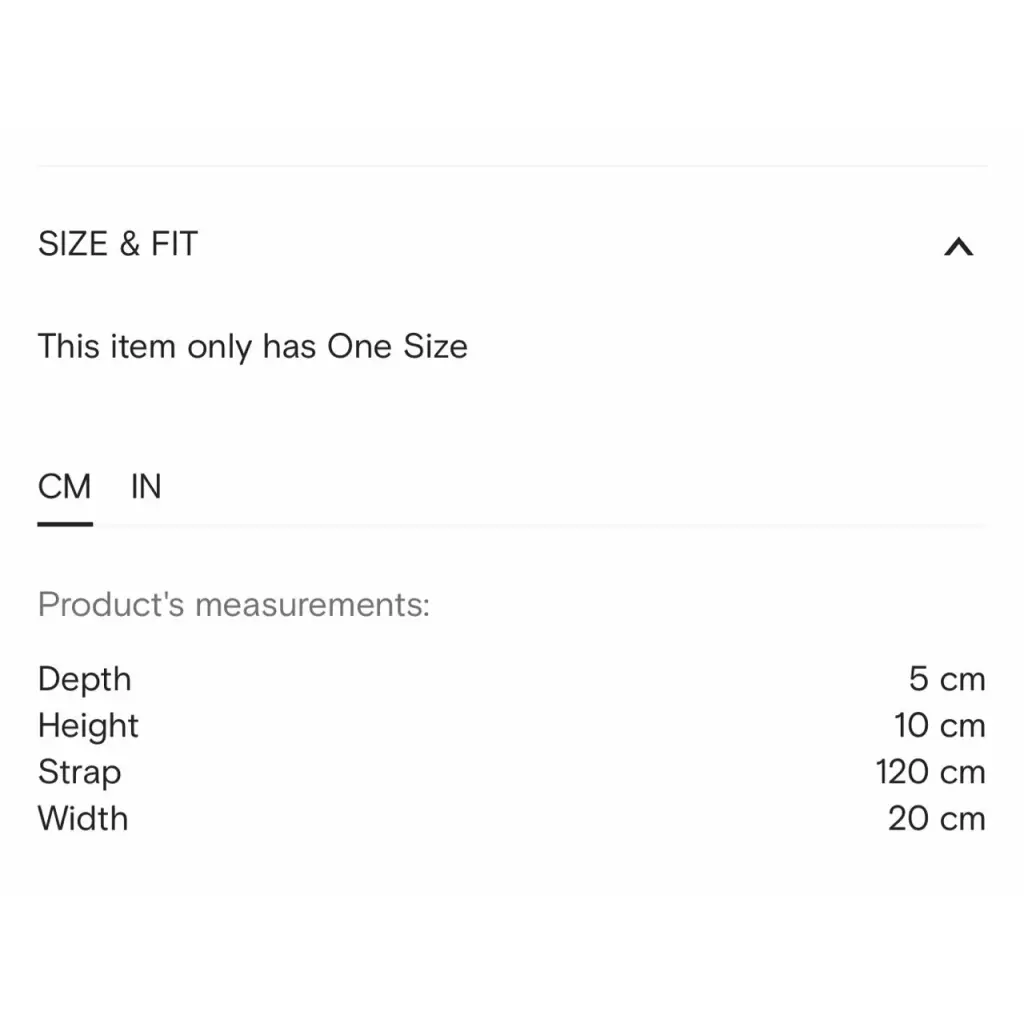Image resolution: width=1024 pixels, height=1024 pixels.
Task: Click the active underline beneath the CM tab
Action: click(x=65, y=523)
